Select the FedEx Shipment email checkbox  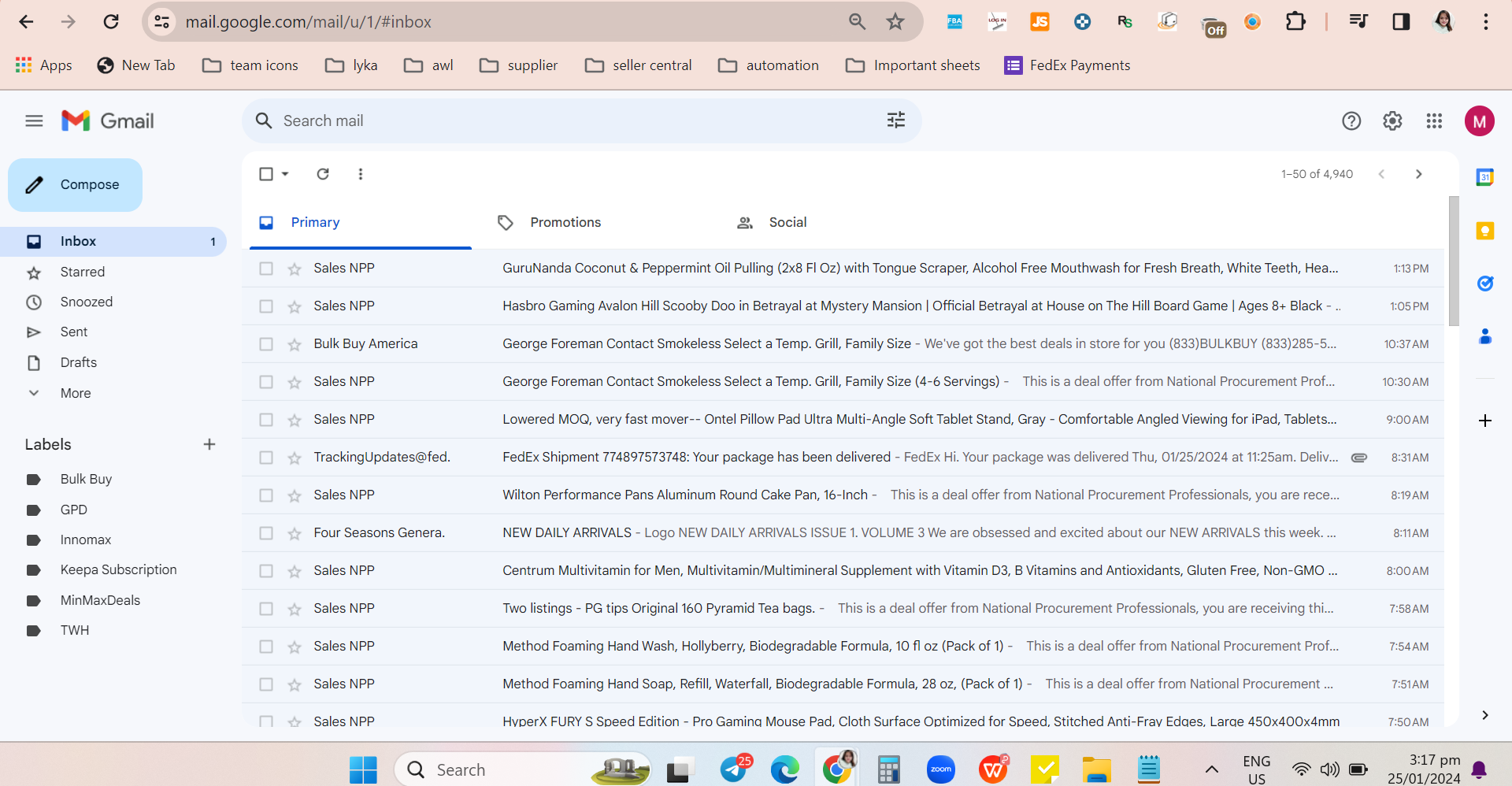[x=266, y=458]
